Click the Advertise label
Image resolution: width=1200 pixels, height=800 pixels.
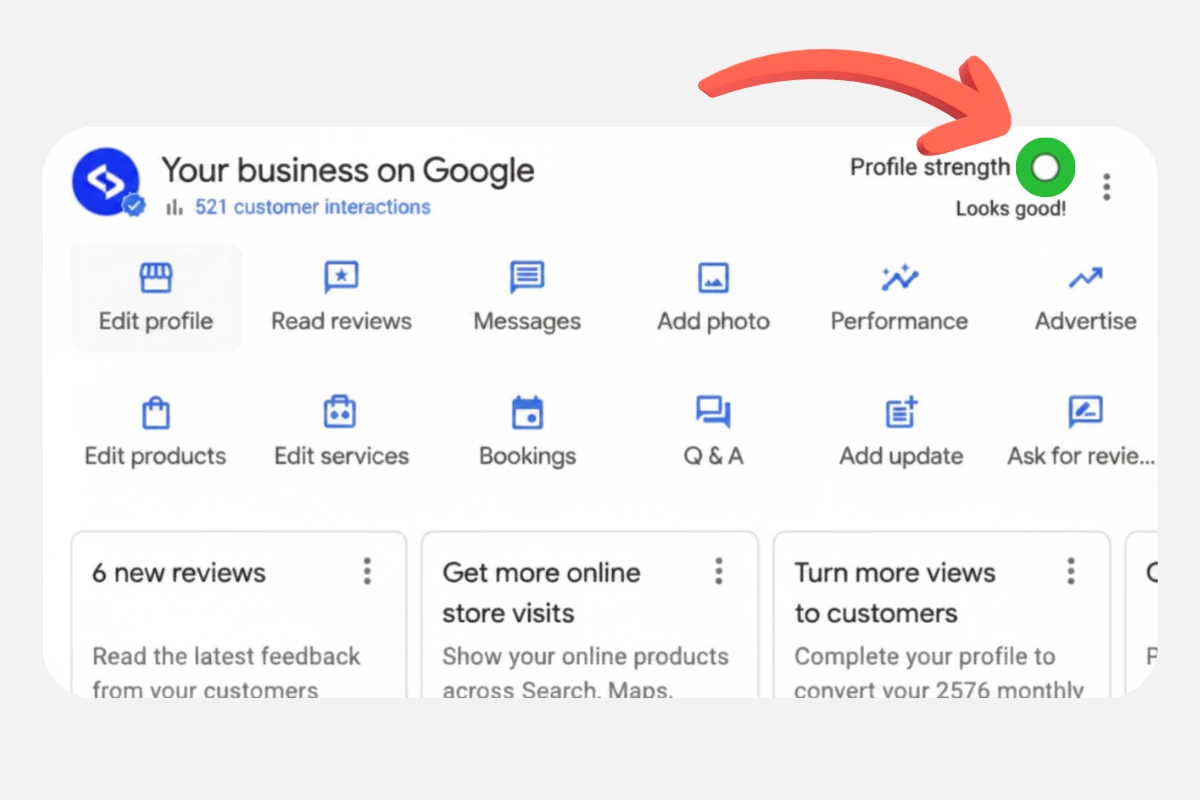click(1085, 321)
